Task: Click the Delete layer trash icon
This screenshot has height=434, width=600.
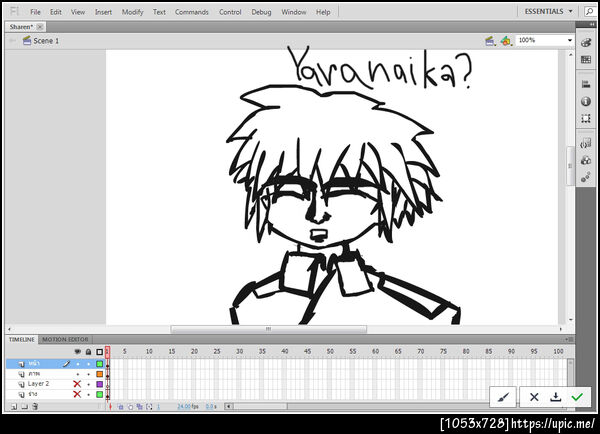Action: pos(35,406)
